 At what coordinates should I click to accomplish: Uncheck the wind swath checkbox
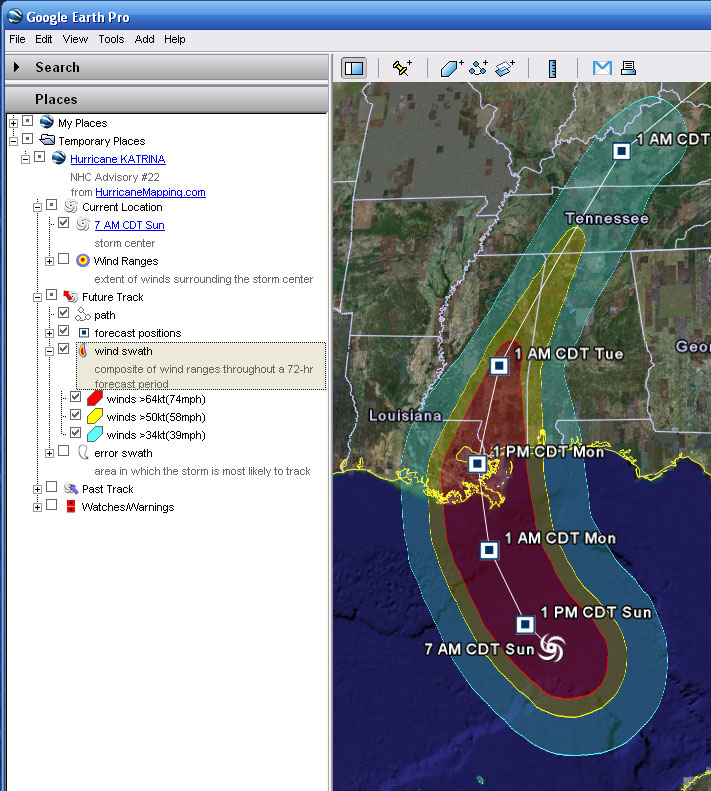click(x=64, y=349)
